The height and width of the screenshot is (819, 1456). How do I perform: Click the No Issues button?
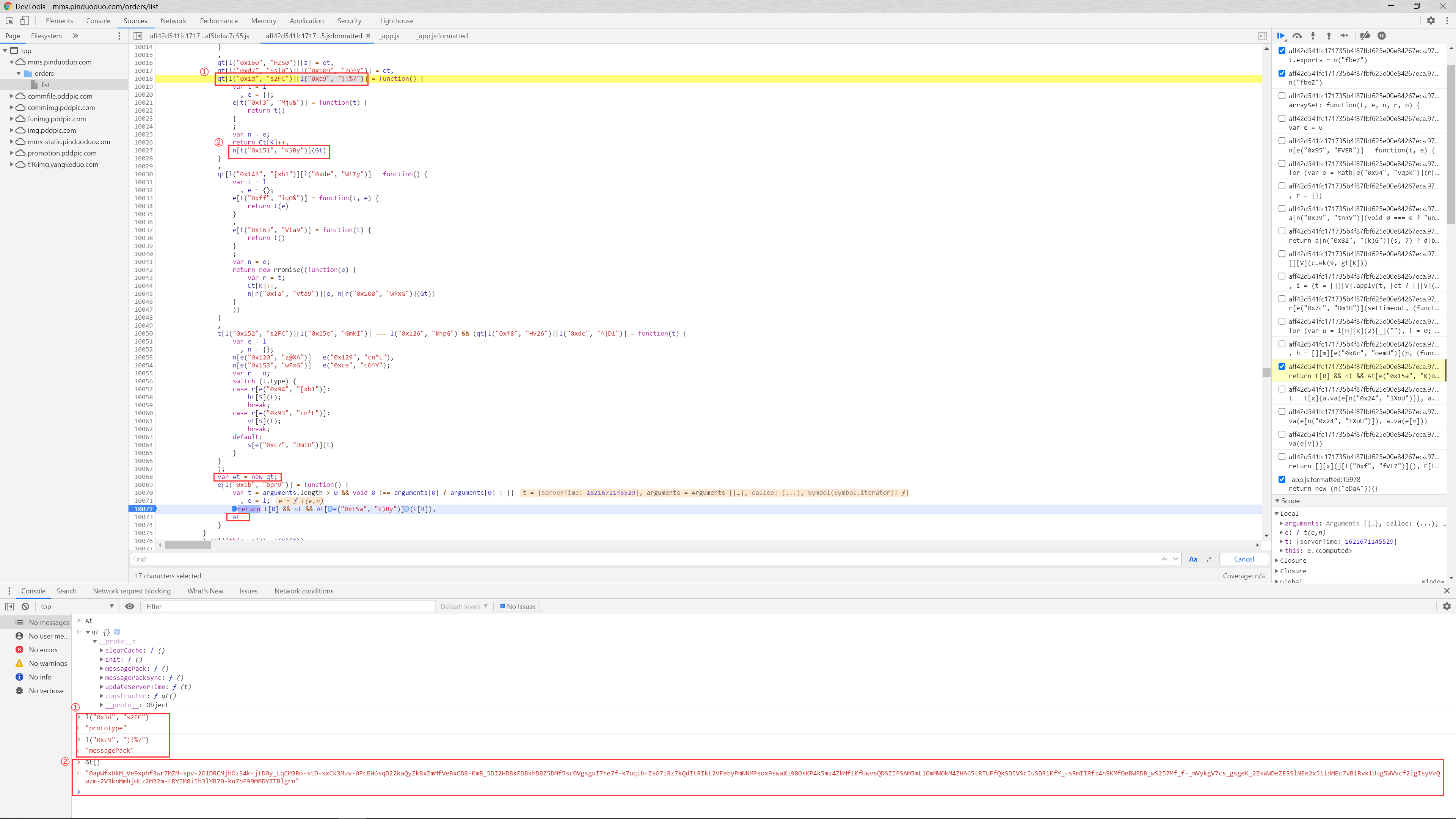[518, 607]
